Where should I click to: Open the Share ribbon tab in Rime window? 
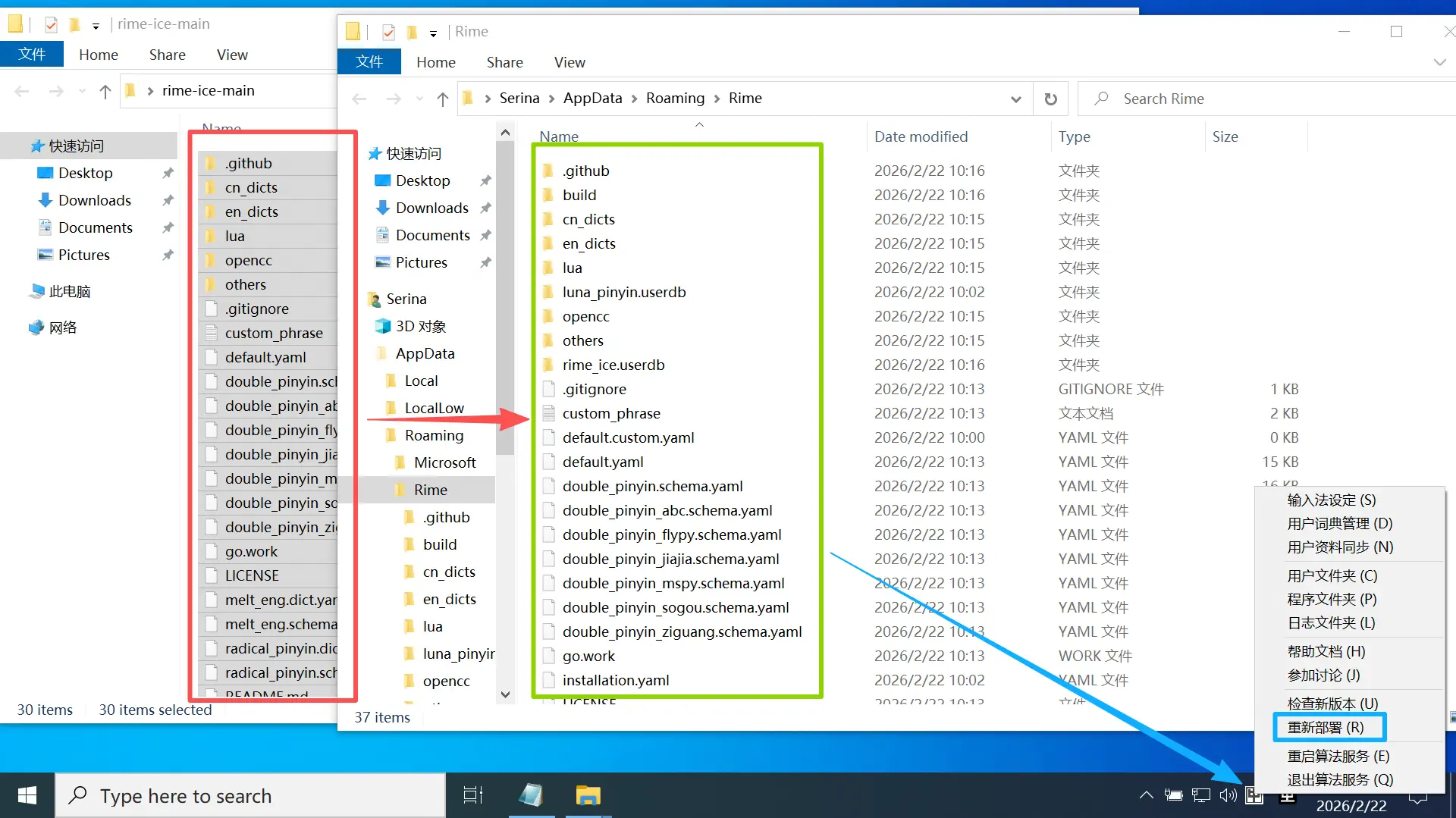coord(504,63)
